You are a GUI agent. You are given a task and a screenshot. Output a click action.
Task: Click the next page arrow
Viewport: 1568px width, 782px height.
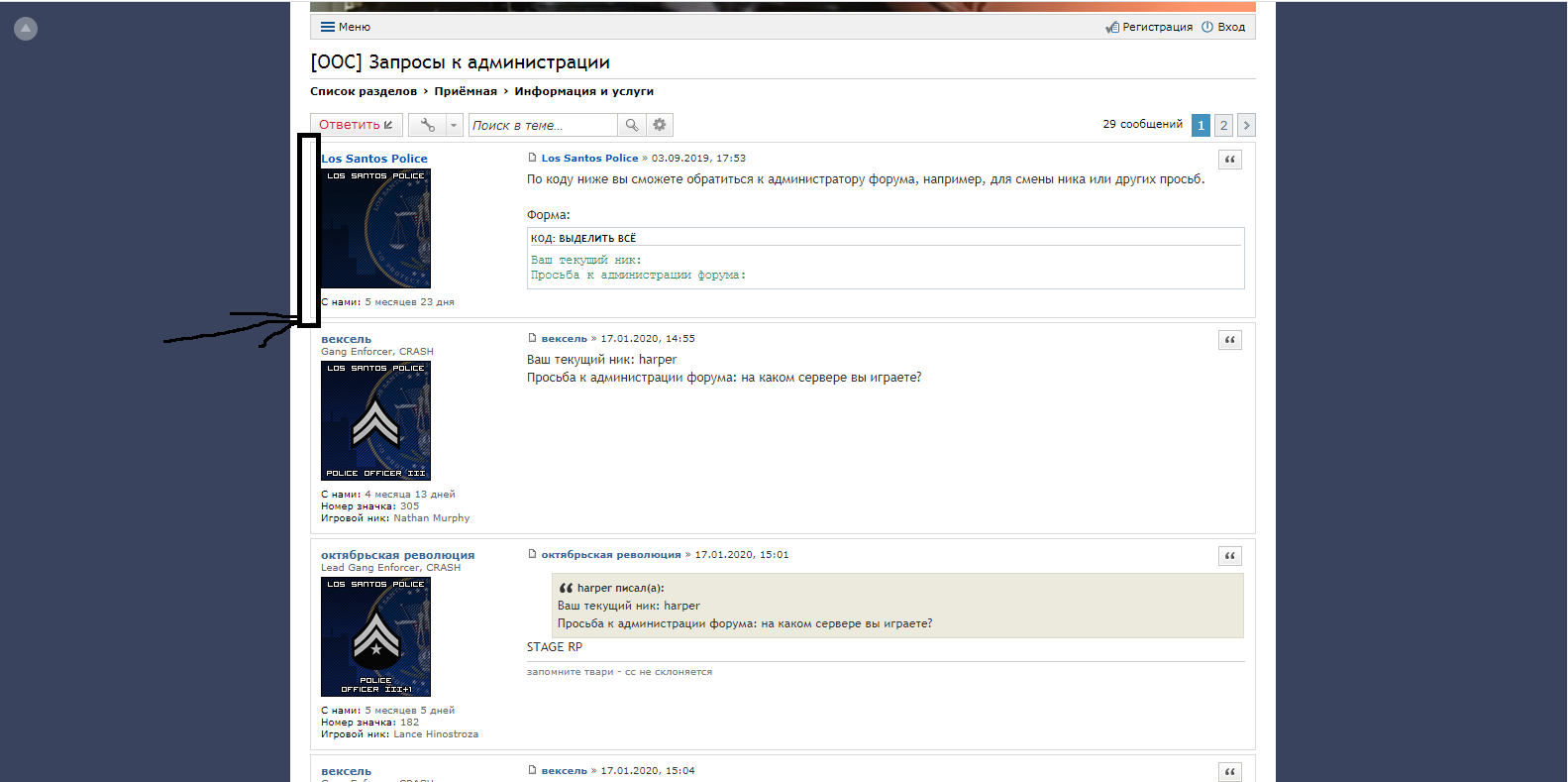(1246, 125)
